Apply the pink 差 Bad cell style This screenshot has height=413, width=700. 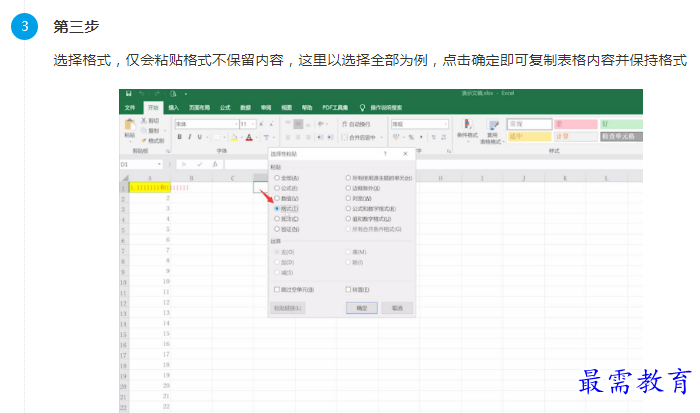coord(575,124)
